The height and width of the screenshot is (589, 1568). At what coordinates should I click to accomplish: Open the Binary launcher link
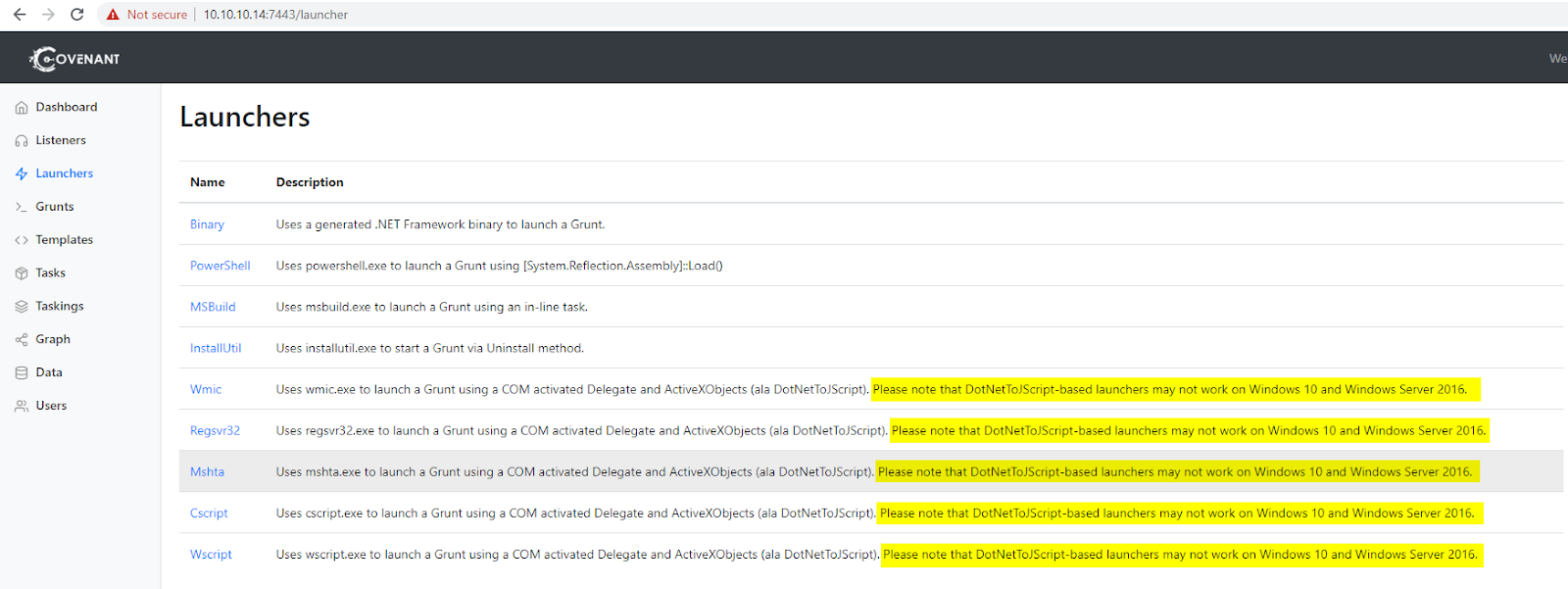pos(207,224)
